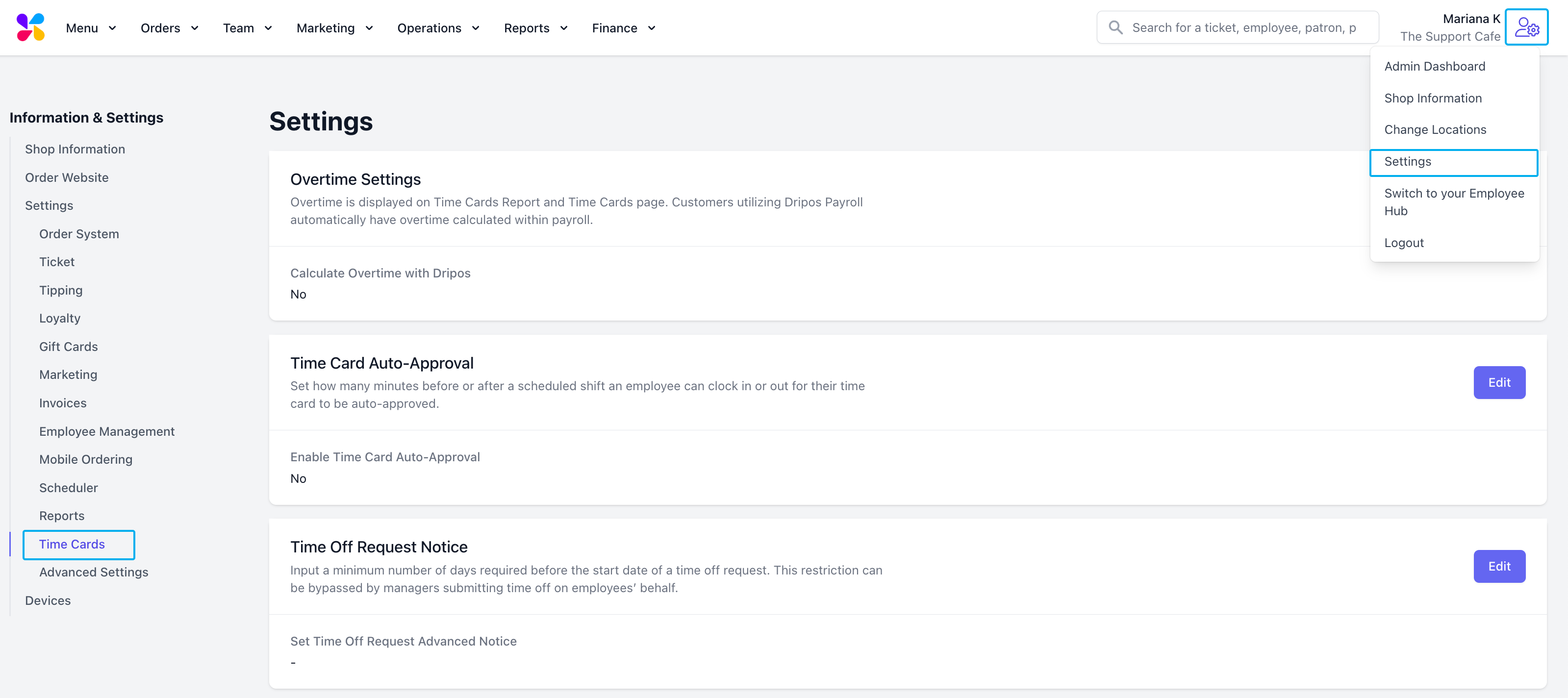Click the Dripos colorful logo icon
This screenshot has width=1568, height=698.
click(30, 27)
